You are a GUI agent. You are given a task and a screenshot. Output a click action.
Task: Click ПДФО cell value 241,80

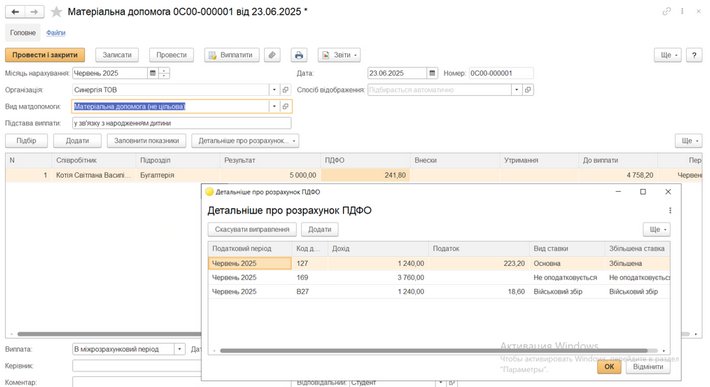[365, 175]
